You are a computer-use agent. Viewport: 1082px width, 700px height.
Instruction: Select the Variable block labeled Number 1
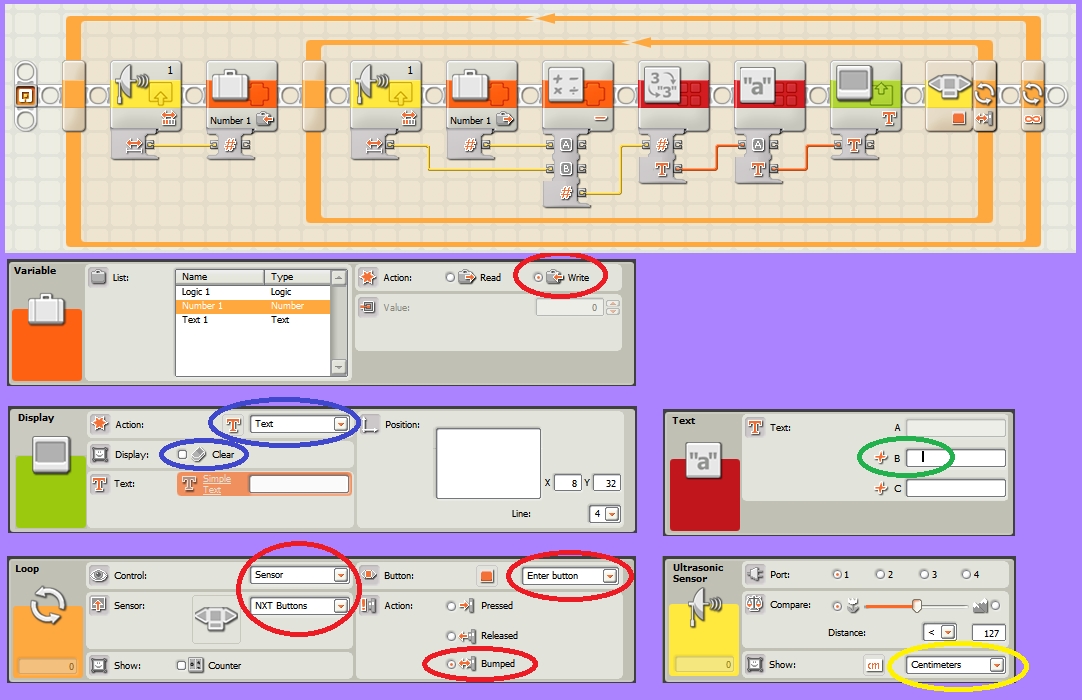point(244,95)
